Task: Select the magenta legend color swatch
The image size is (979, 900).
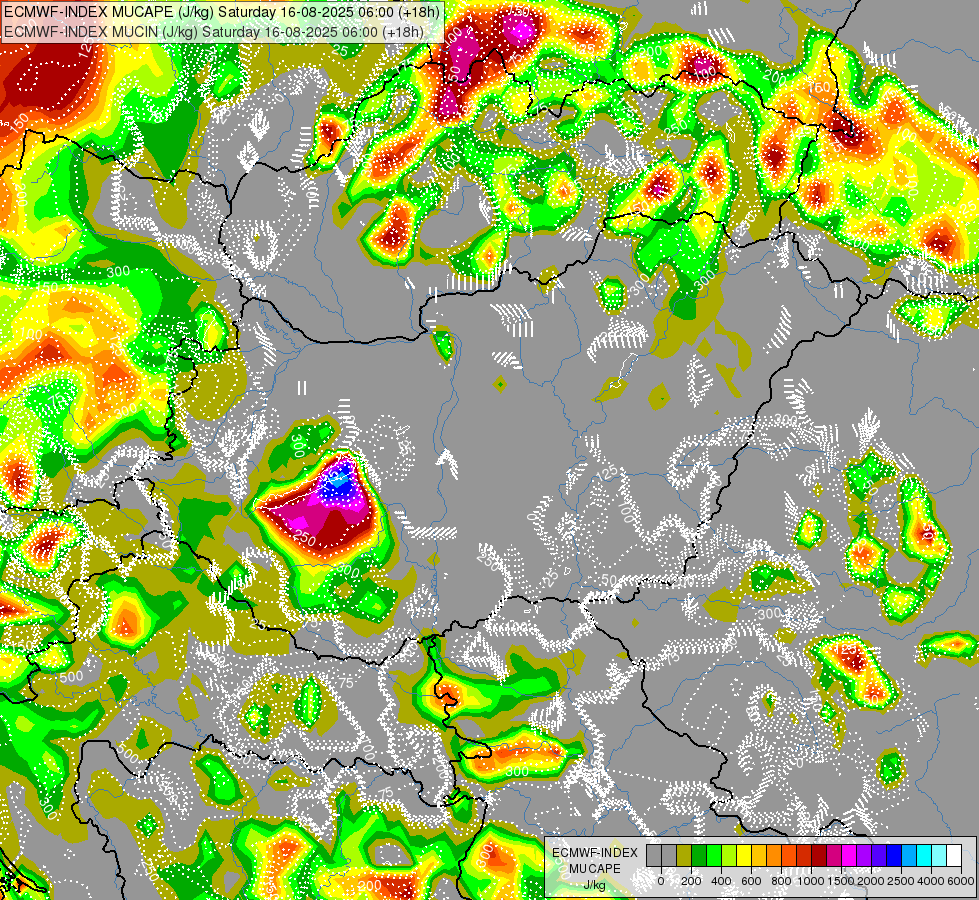Action: point(850,855)
